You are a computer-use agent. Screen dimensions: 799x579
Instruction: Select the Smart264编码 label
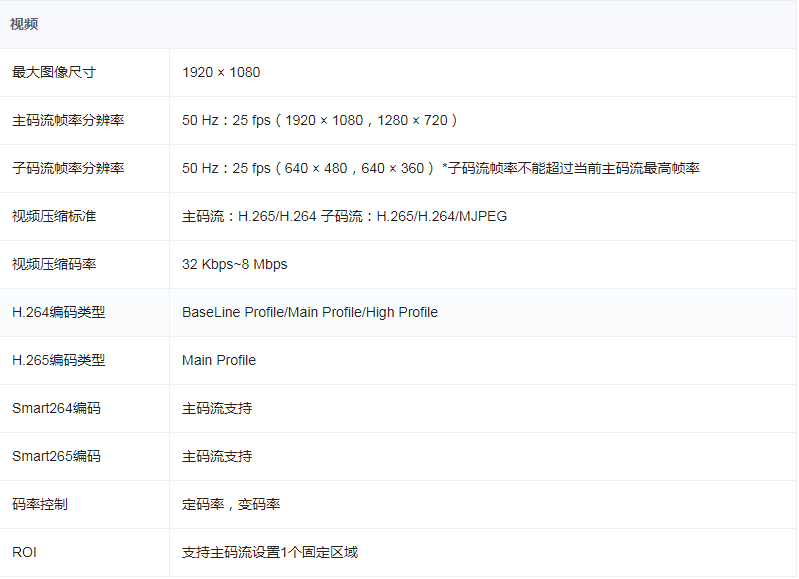(56, 408)
